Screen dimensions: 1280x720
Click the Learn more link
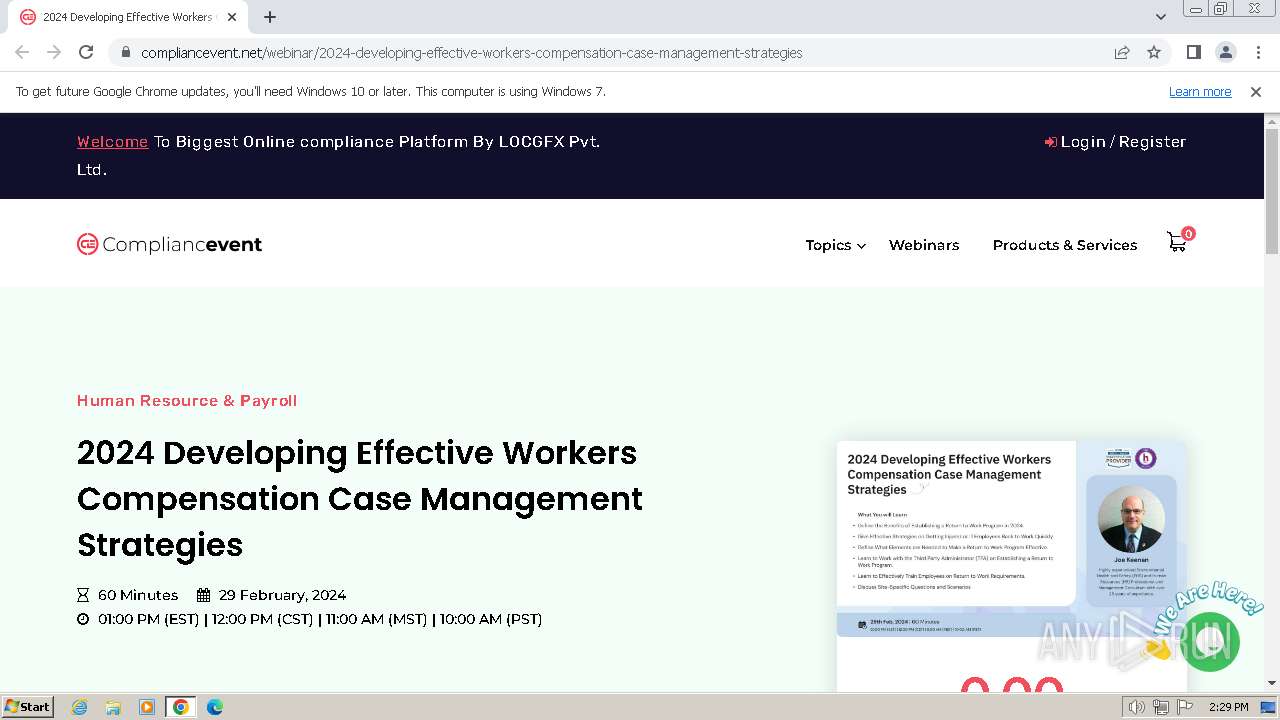(1200, 91)
